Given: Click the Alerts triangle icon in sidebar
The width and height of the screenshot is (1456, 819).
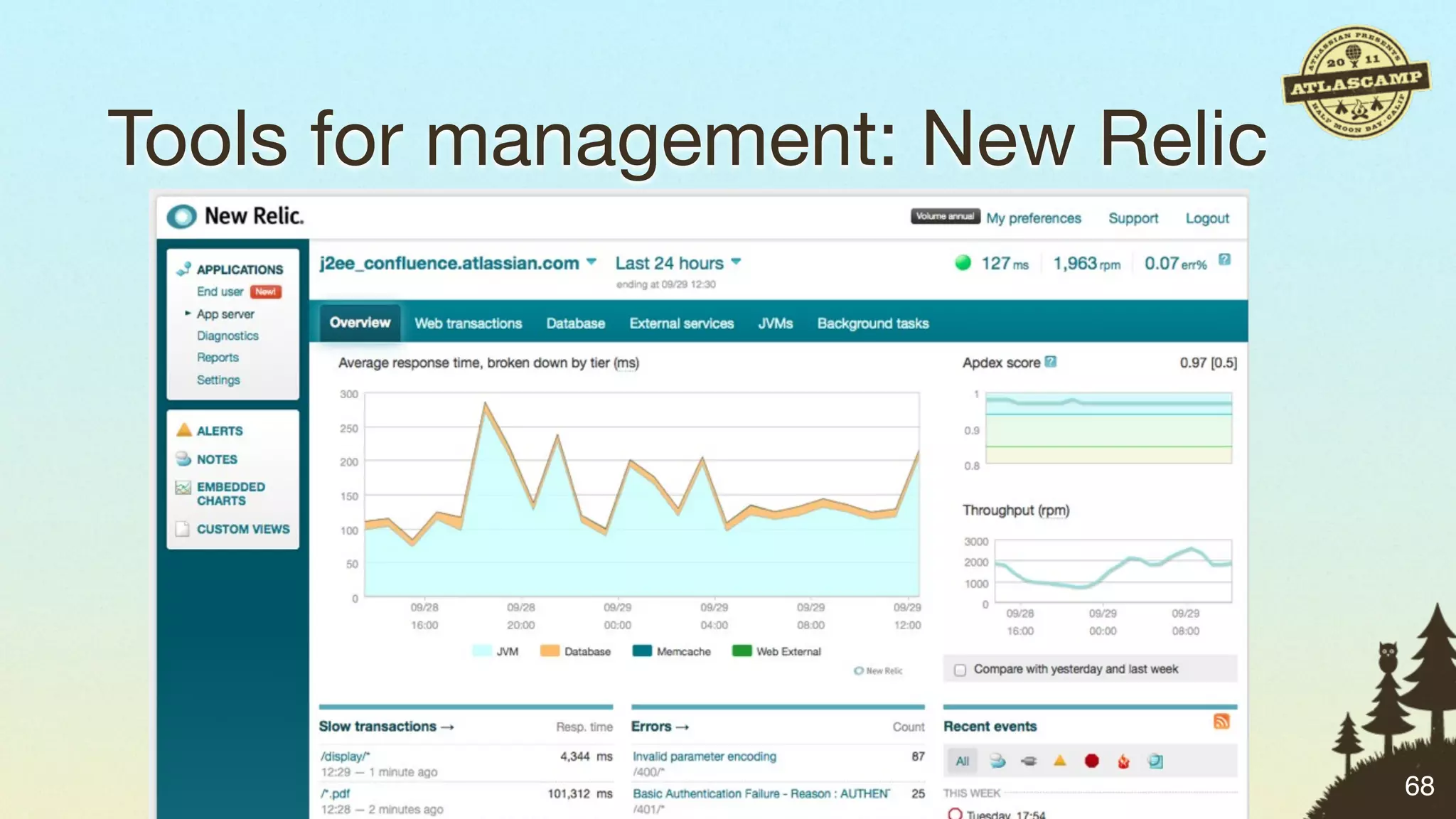Looking at the screenshot, I should point(183,430).
